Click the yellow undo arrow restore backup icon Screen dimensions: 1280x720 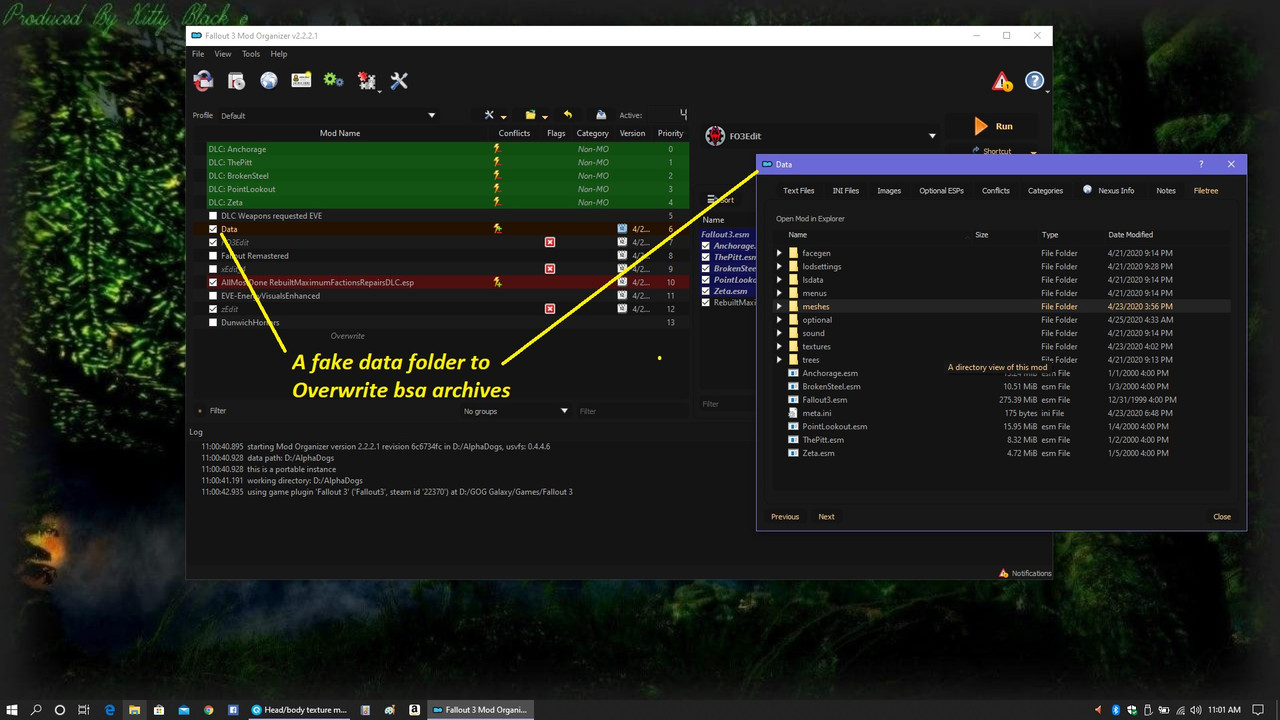pos(568,115)
